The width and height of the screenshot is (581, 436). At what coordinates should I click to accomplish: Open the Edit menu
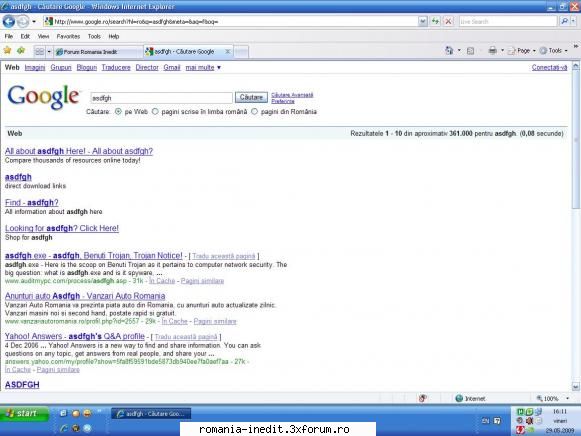(25, 36)
